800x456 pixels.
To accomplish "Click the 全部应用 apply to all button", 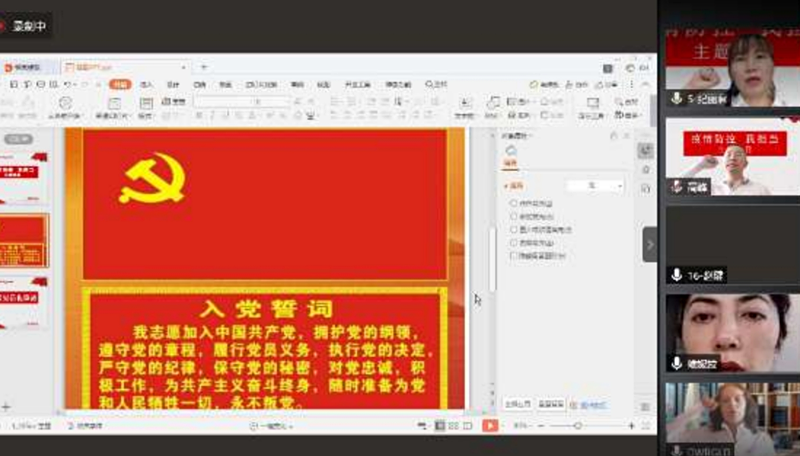I will point(517,405).
